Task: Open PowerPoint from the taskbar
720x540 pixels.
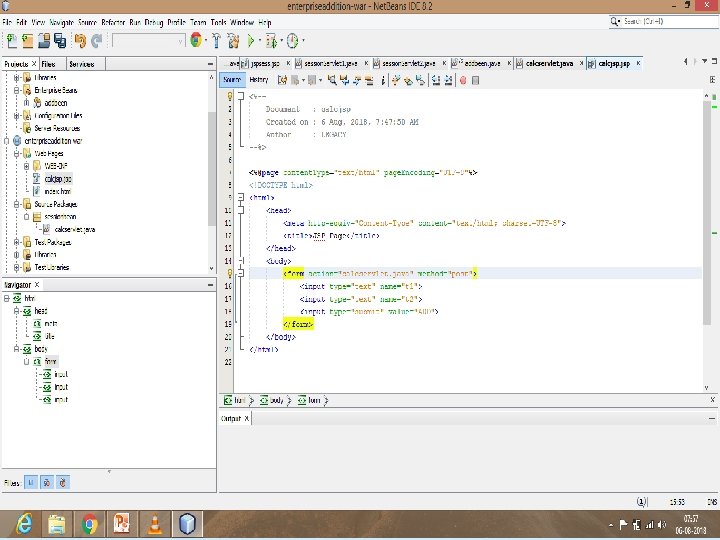Action: coord(122,523)
